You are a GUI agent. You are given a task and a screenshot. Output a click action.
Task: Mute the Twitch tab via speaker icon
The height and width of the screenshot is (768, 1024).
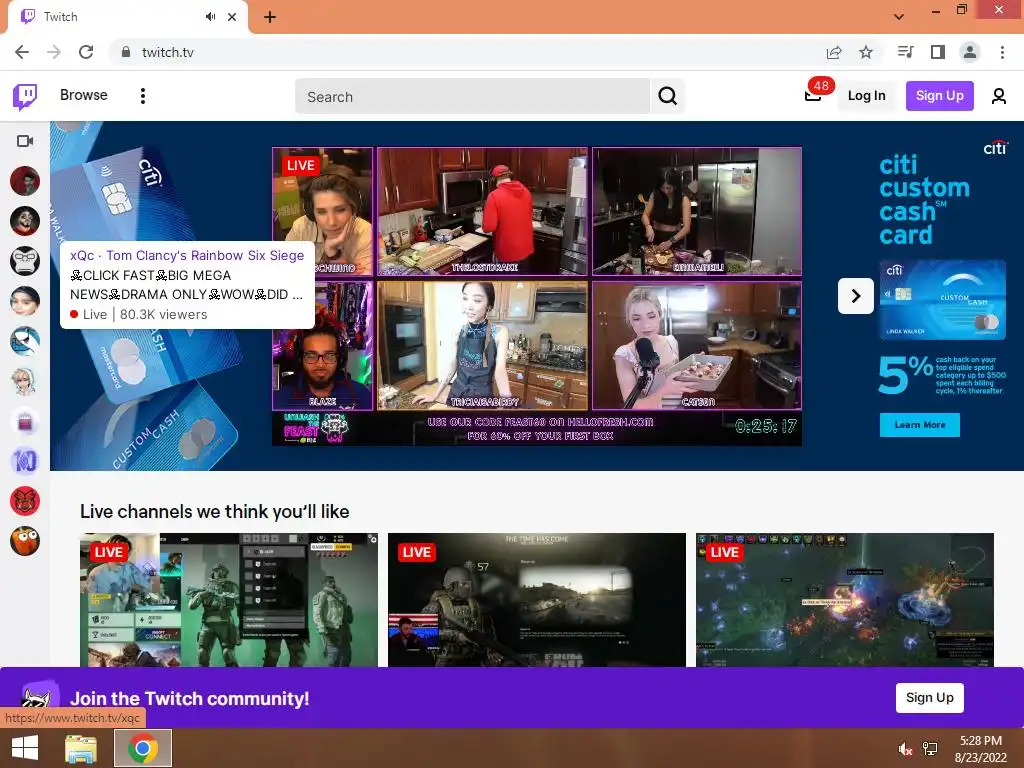(210, 17)
